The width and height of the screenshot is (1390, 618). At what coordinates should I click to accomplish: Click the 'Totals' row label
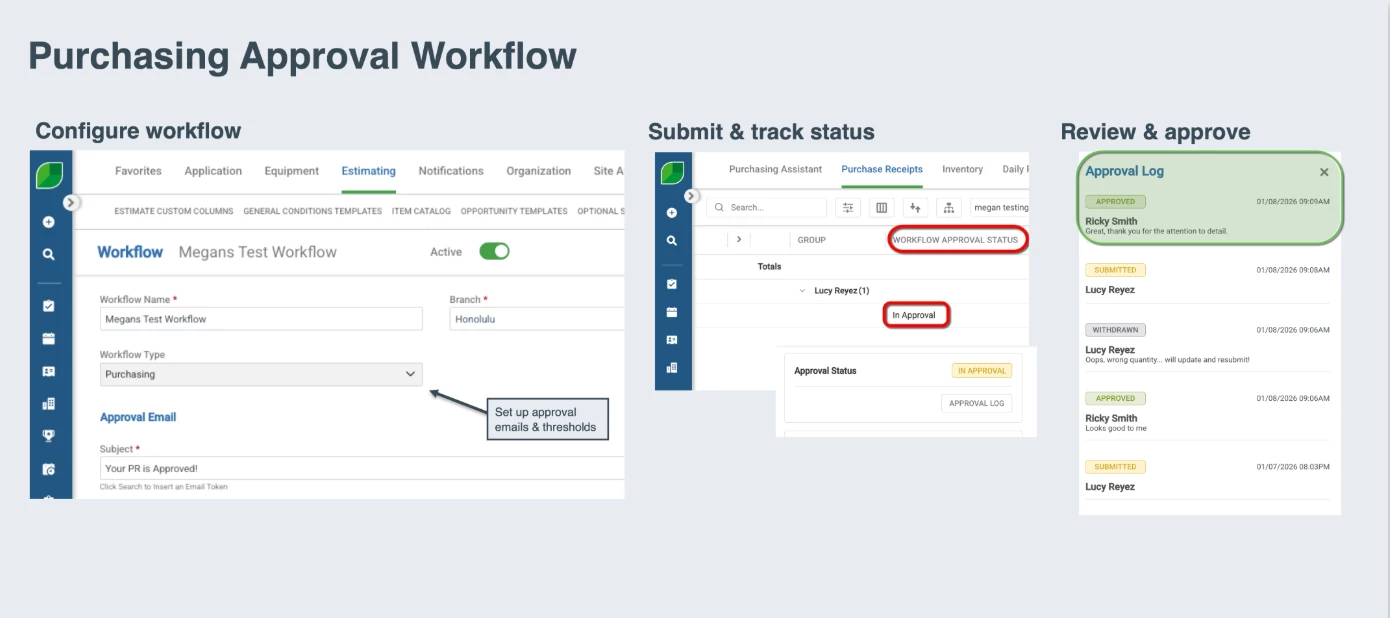(769, 267)
